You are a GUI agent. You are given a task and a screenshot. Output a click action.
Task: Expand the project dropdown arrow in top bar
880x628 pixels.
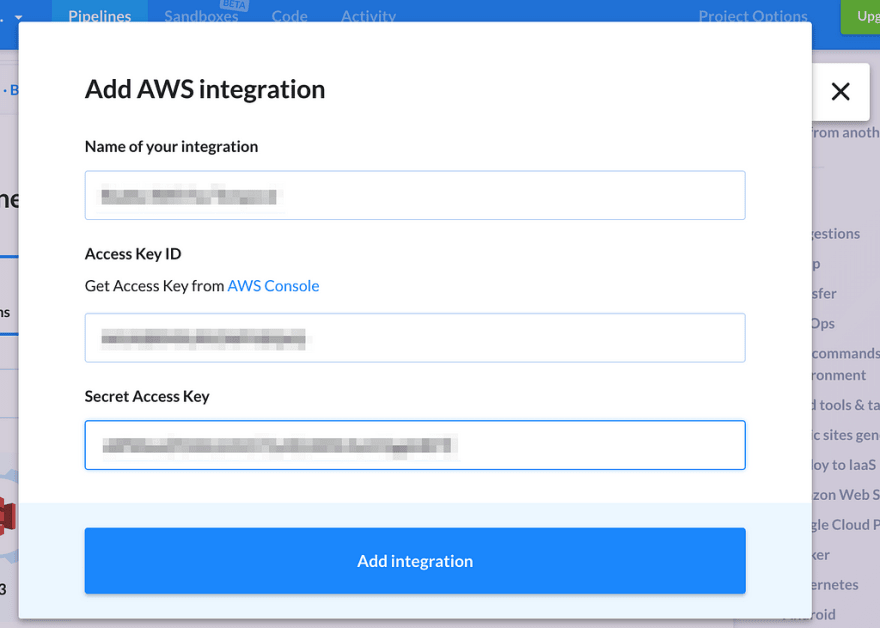(18, 17)
